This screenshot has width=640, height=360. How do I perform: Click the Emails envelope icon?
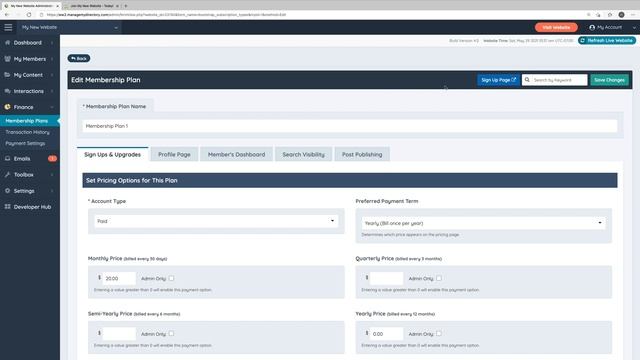pyautogui.click(x=7, y=158)
